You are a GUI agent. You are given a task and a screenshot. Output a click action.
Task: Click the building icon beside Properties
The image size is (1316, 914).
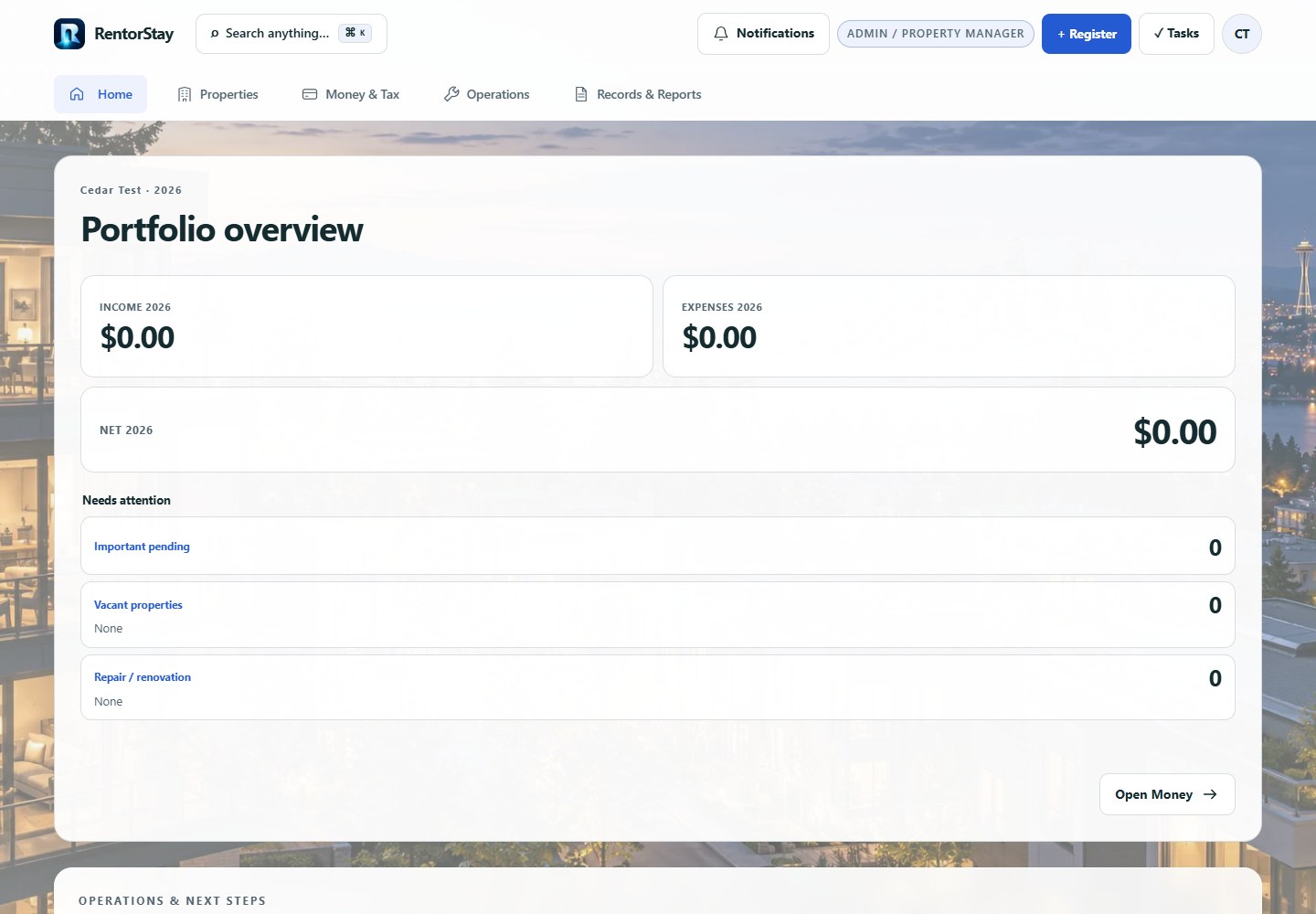tap(185, 94)
